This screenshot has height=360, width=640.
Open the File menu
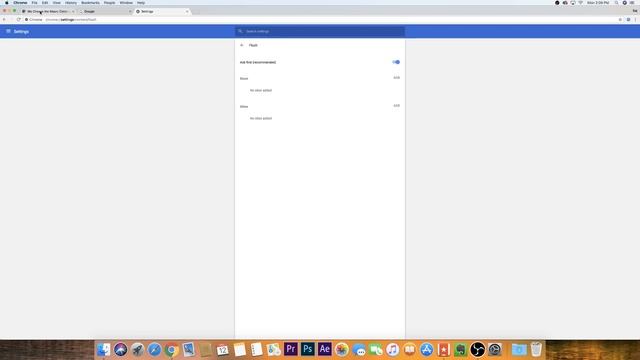pos(34,3)
